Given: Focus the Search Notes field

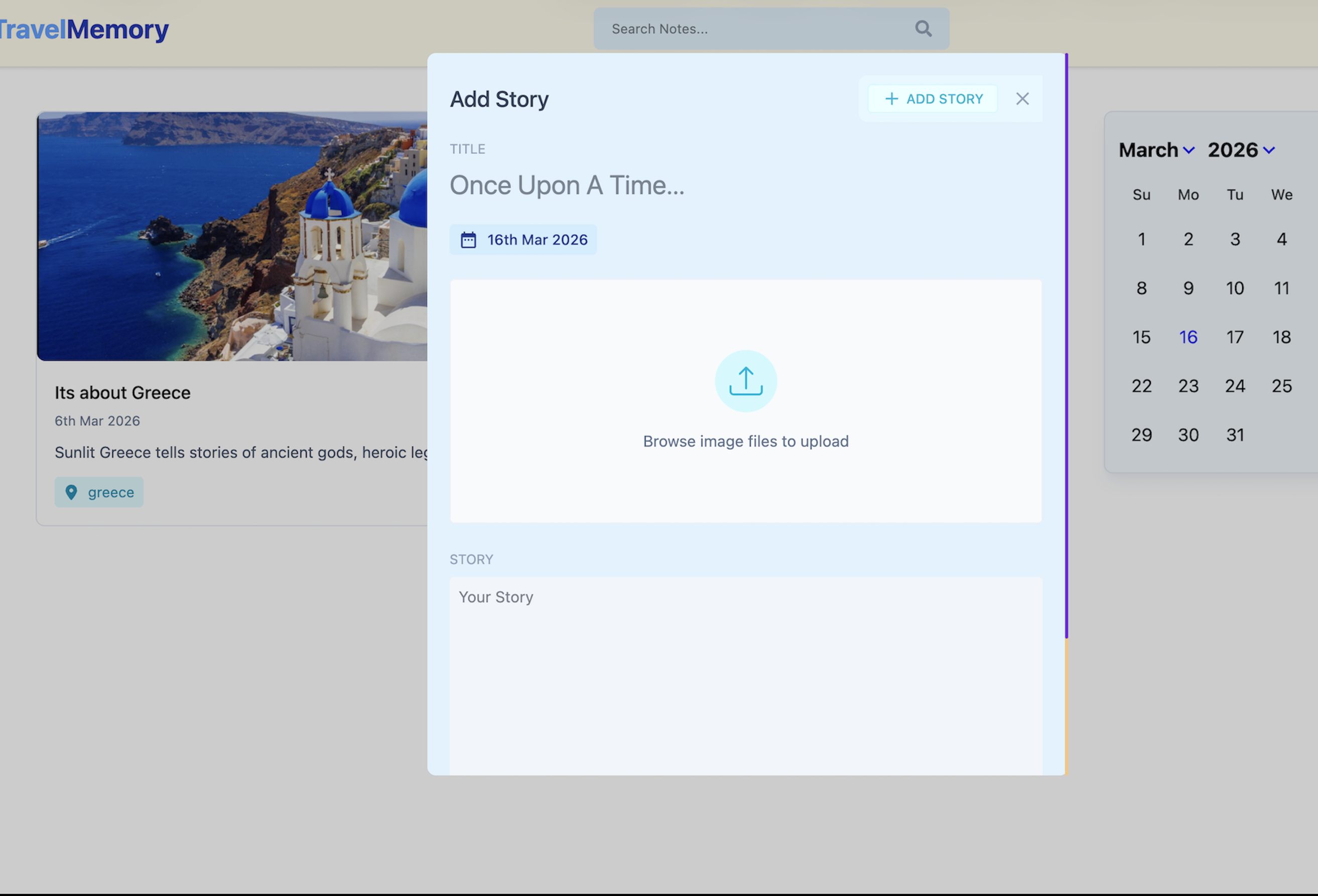Looking at the screenshot, I should pyautogui.click(x=771, y=28).
